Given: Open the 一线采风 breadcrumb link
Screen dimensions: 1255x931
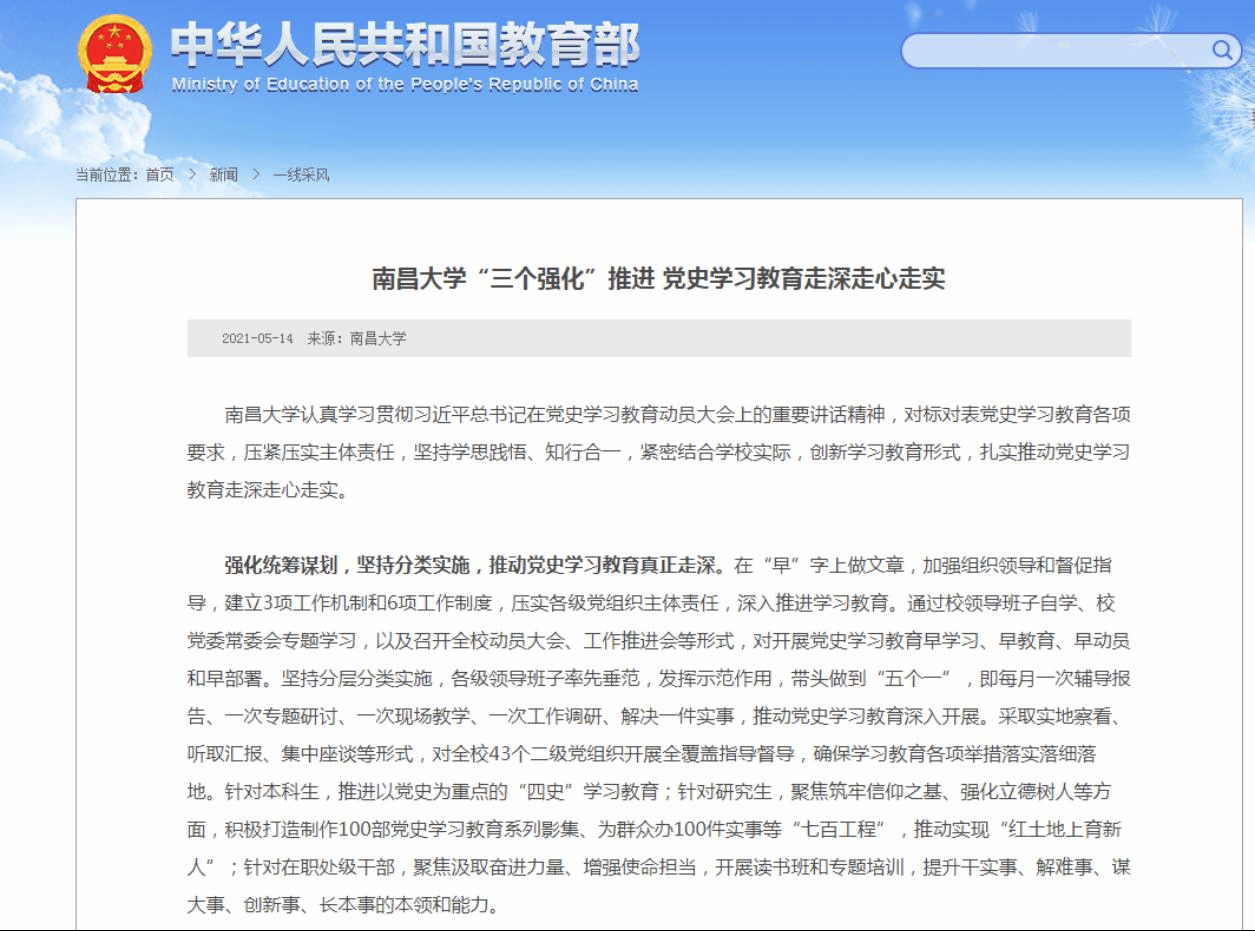Looking at the screenshot, I should (301, 175).
